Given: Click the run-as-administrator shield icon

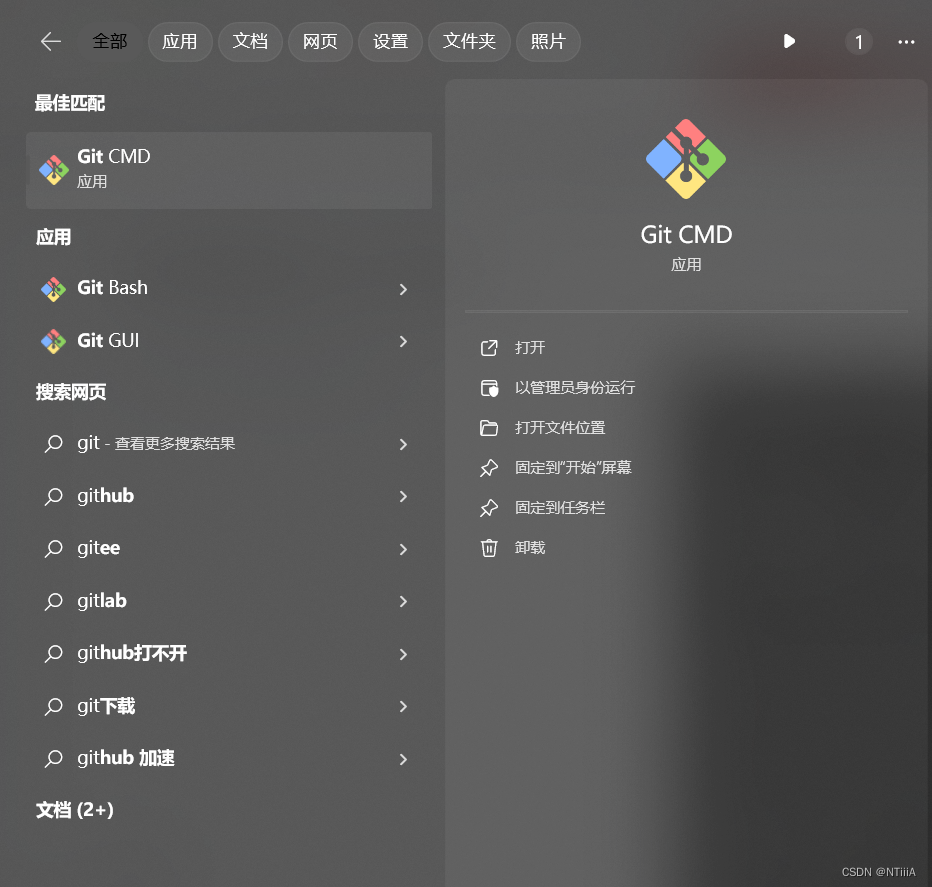Looking at the screenshot, I should 489,388.
